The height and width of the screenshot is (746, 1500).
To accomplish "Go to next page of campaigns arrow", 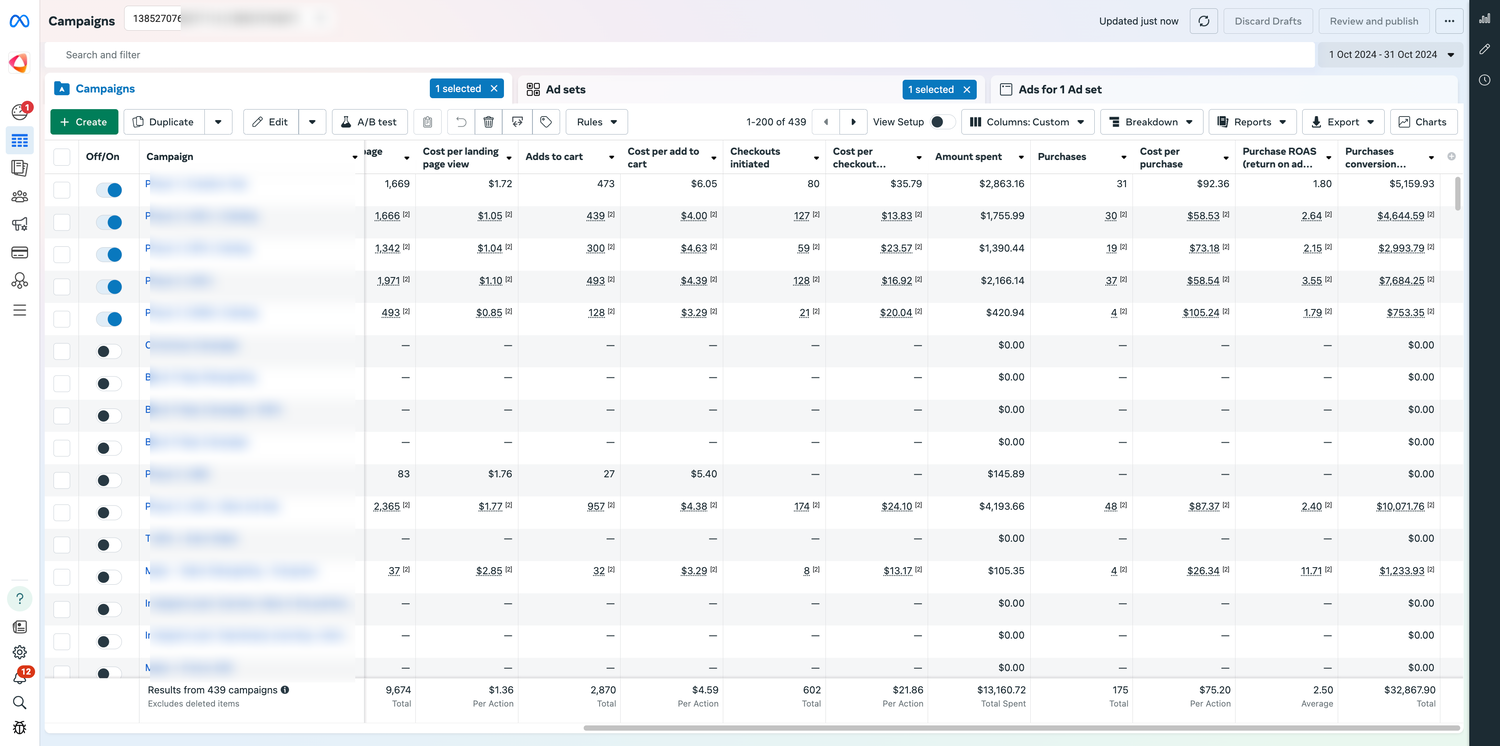I will pyautogui.click(x=853, y=122).
